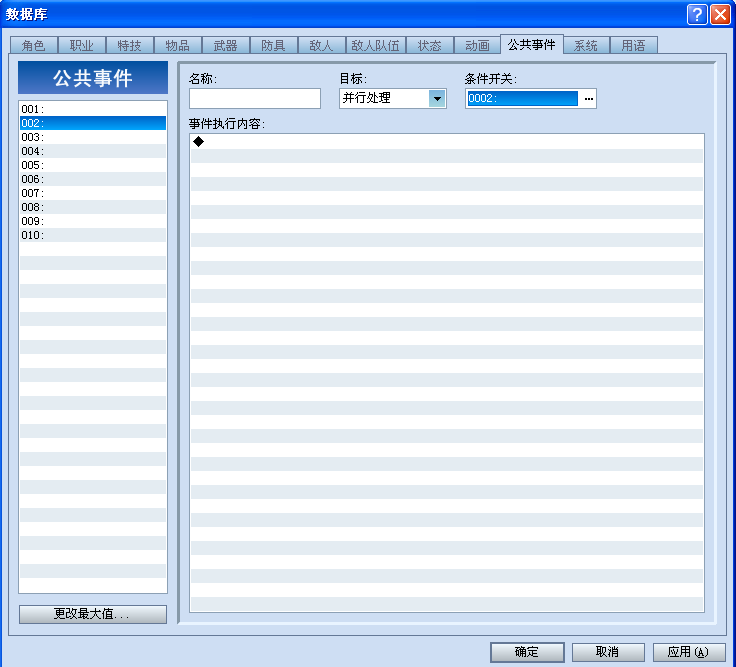Open the 特技 tab
Screen dimensions: 736x667
click(x=130, y=46)
